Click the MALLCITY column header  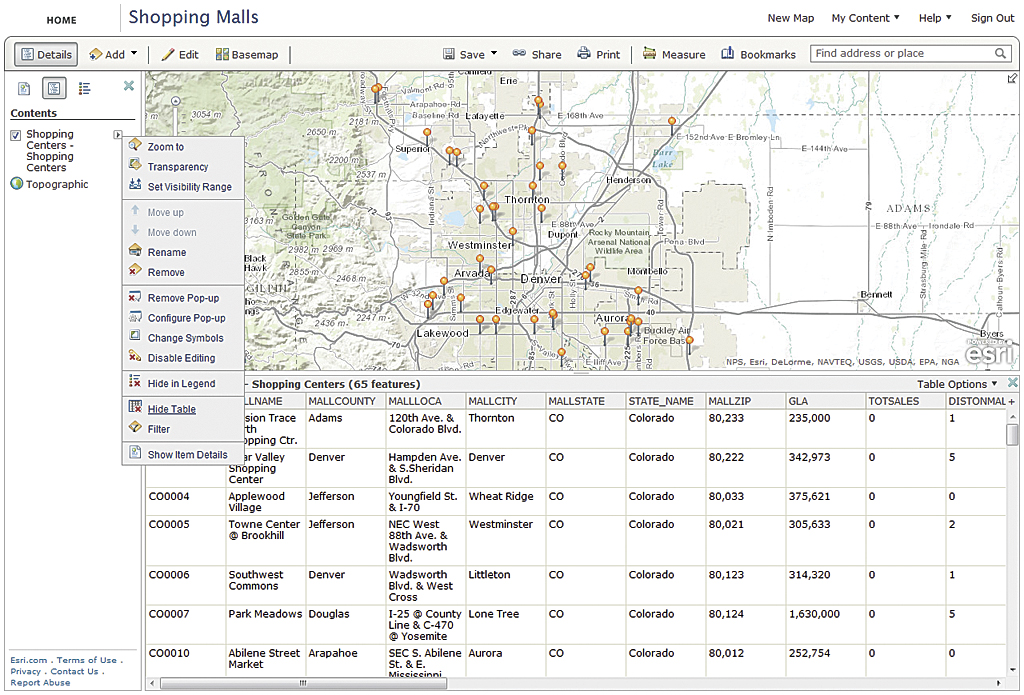pyautogui.click(x=505, y=401)
